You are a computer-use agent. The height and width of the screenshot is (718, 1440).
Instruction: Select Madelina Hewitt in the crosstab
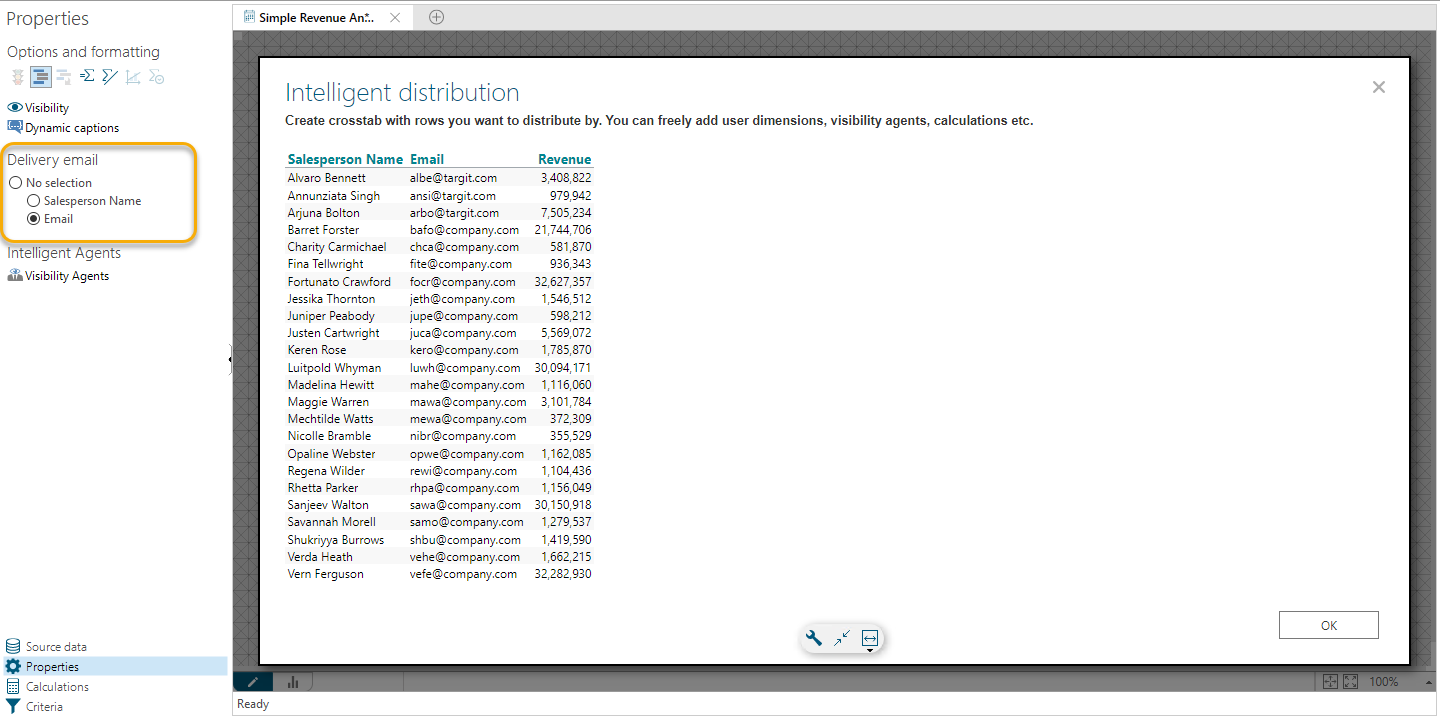pos(331,385)
